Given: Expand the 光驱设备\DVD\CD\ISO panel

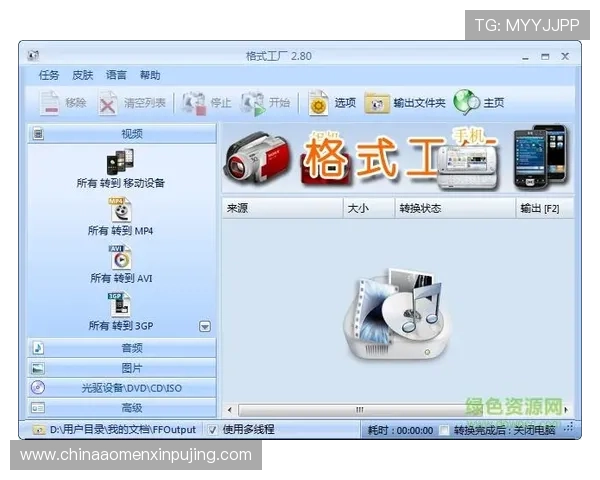Looking at the screenshot, I should click(x=122, y=388).
